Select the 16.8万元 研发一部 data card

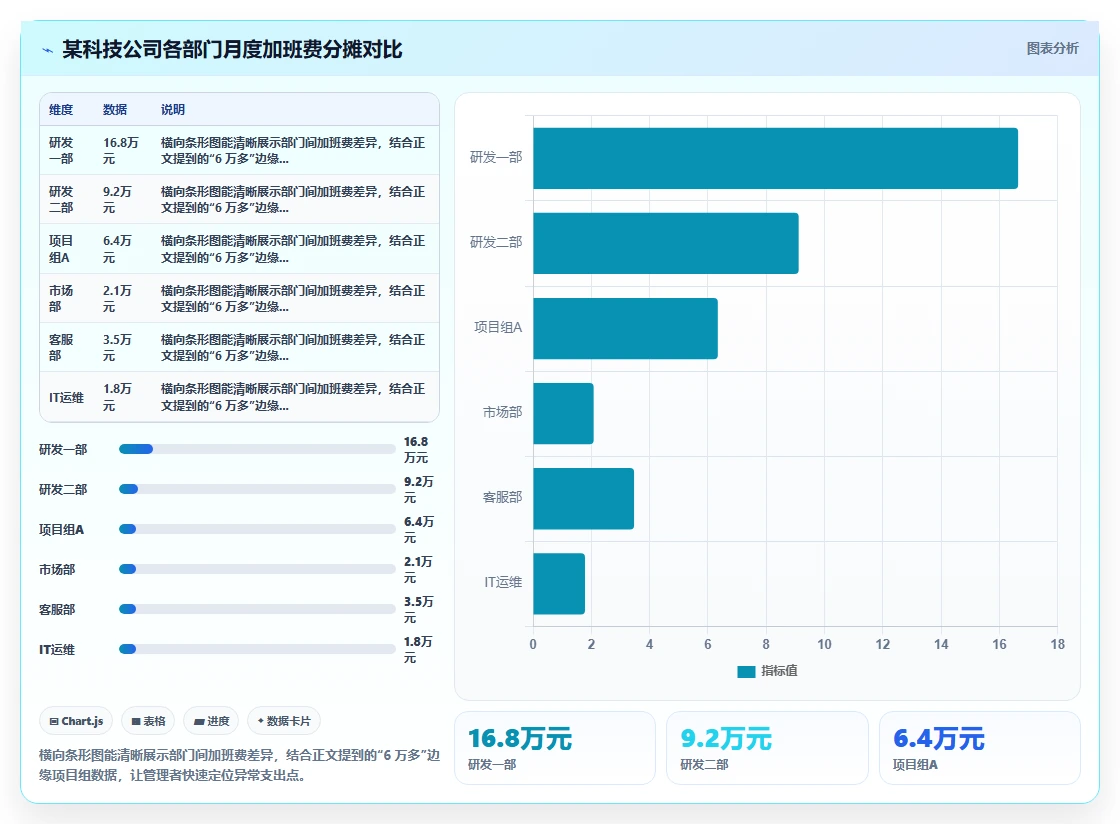[555, 748]
